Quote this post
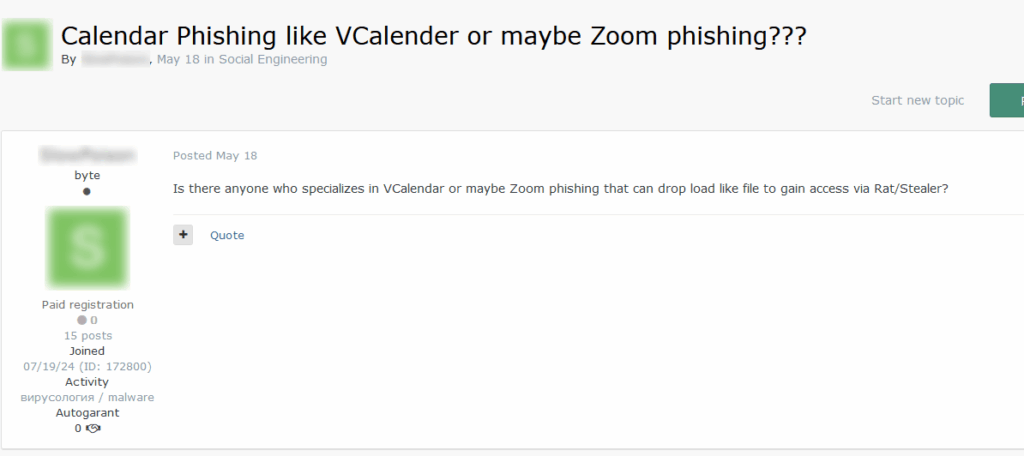The width and height of the screenshot is (1024, 456). tap(227, 235)
